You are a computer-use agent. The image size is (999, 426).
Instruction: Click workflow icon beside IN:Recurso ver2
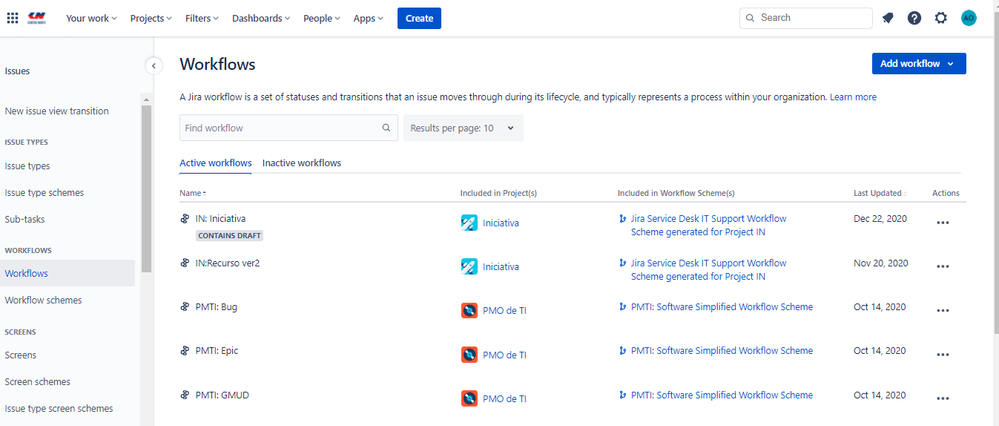[x=185, y=263]
